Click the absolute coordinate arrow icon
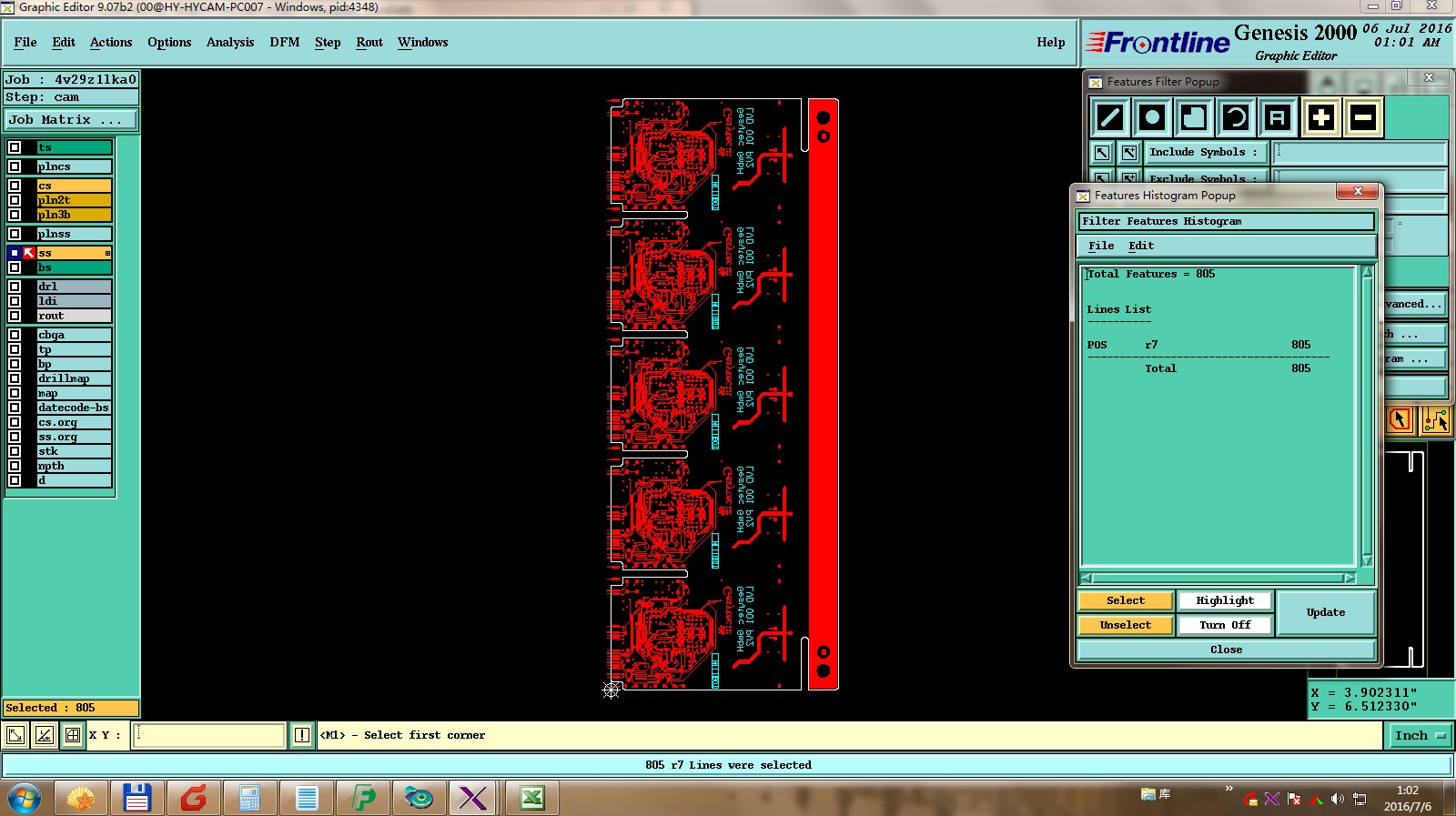The image size is (1456, 816). [x=15, y=735]
